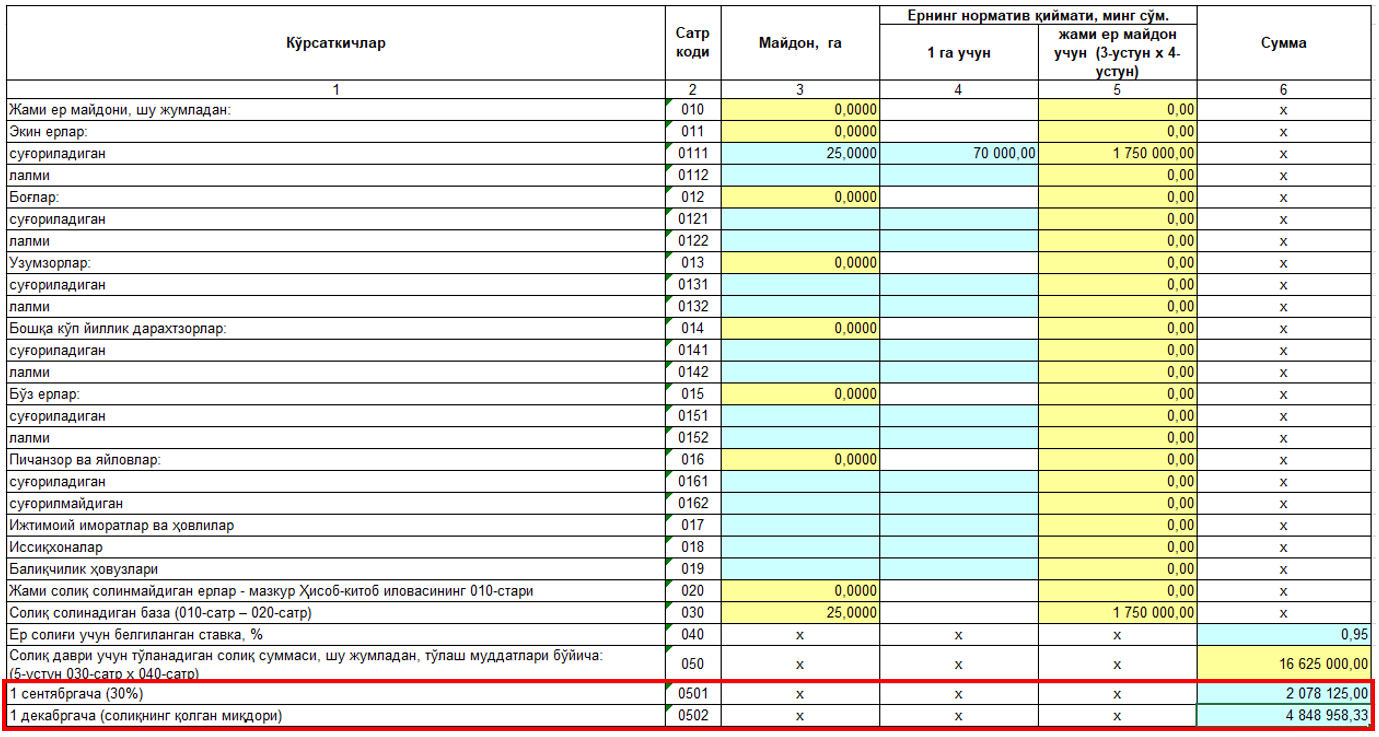1379x737 pixels.
Task: Select the 'Жами ер майдони, шу жумладан:' label cell
Action: tap(336, 109)
